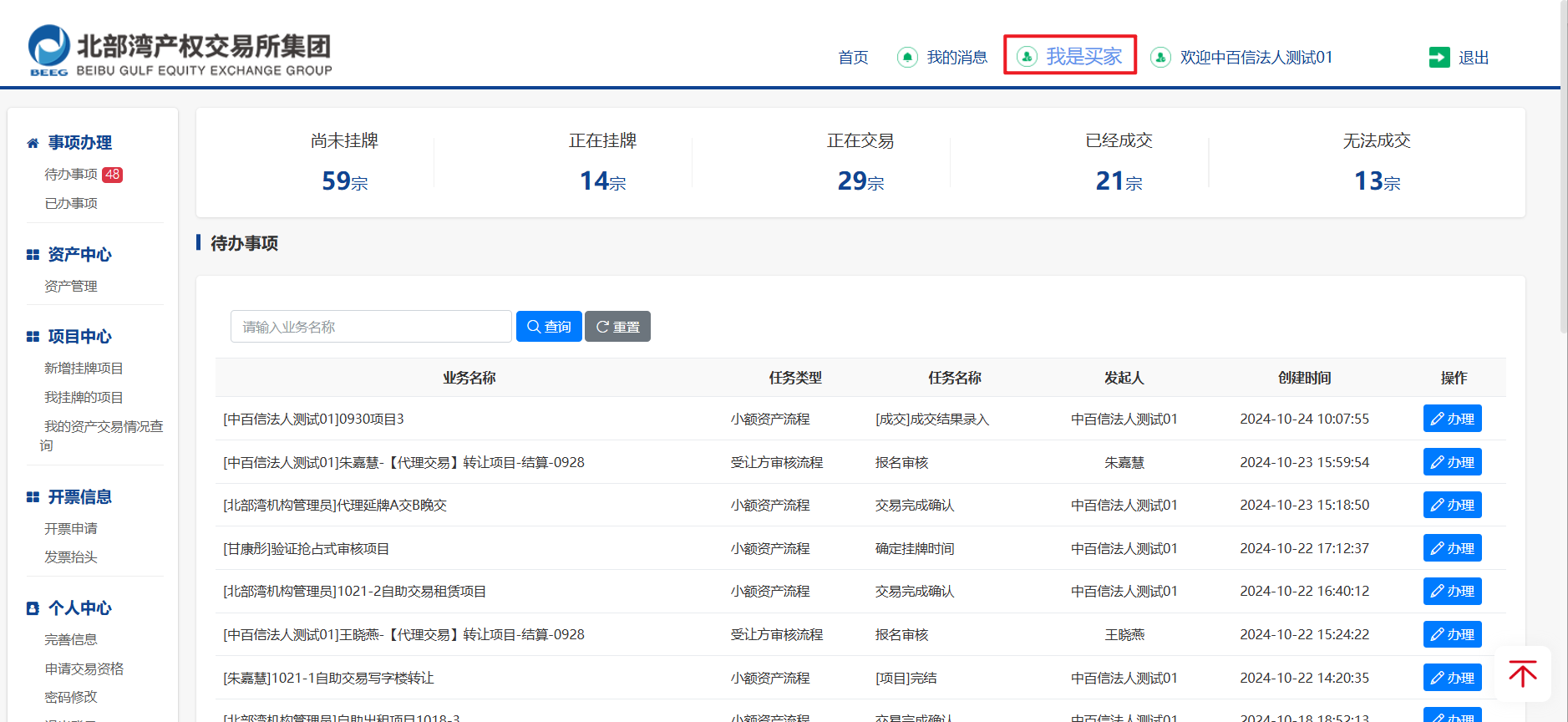This screenshot has height=722, width=1568.
Task: Click the [项目]完结 task name
Action: pyautogui.click(x=906, y=678)
